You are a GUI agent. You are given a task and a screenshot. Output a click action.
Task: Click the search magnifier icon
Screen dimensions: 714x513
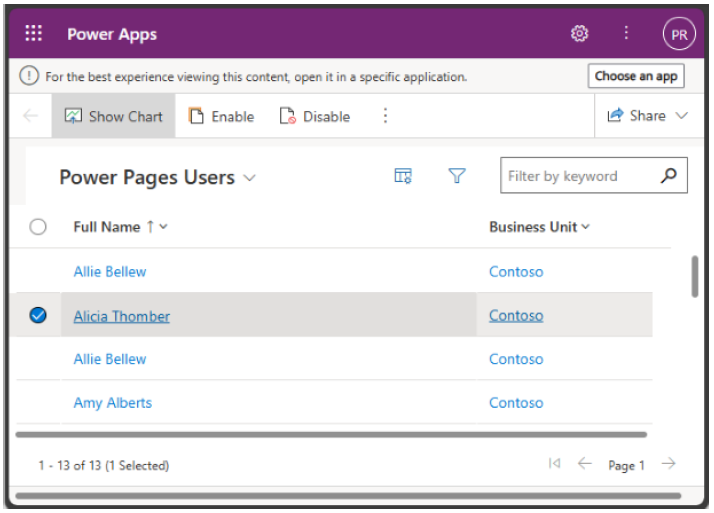pos(669,176)
